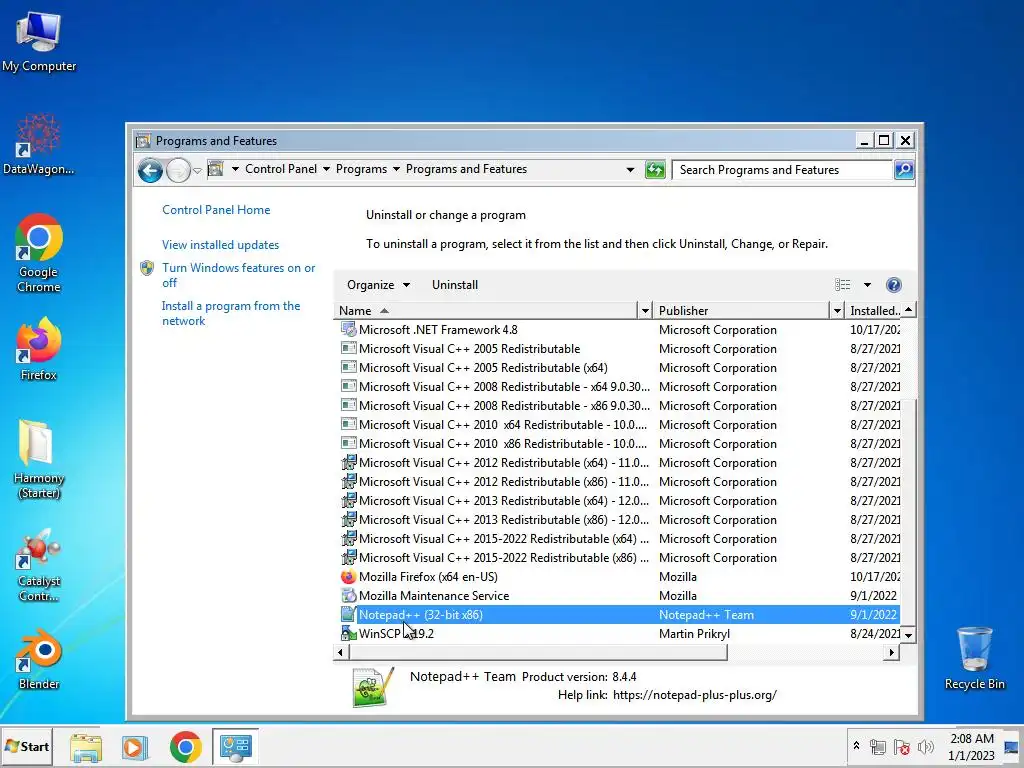Image resolution: width=1024 pixels, height=768 pixels.
Task: Click Install a program from the network
Action: tap(231, 313)
